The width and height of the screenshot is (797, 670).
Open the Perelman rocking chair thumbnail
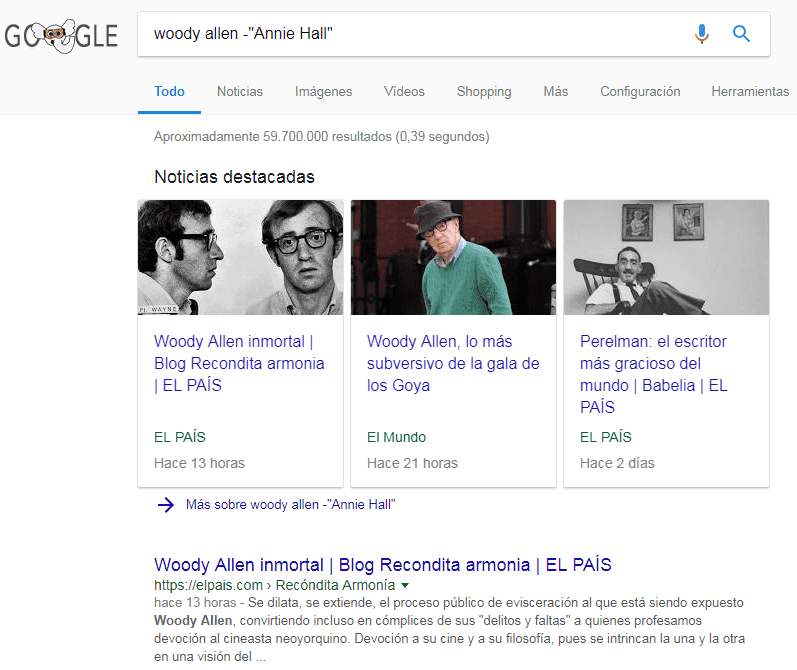coord(666,257)
